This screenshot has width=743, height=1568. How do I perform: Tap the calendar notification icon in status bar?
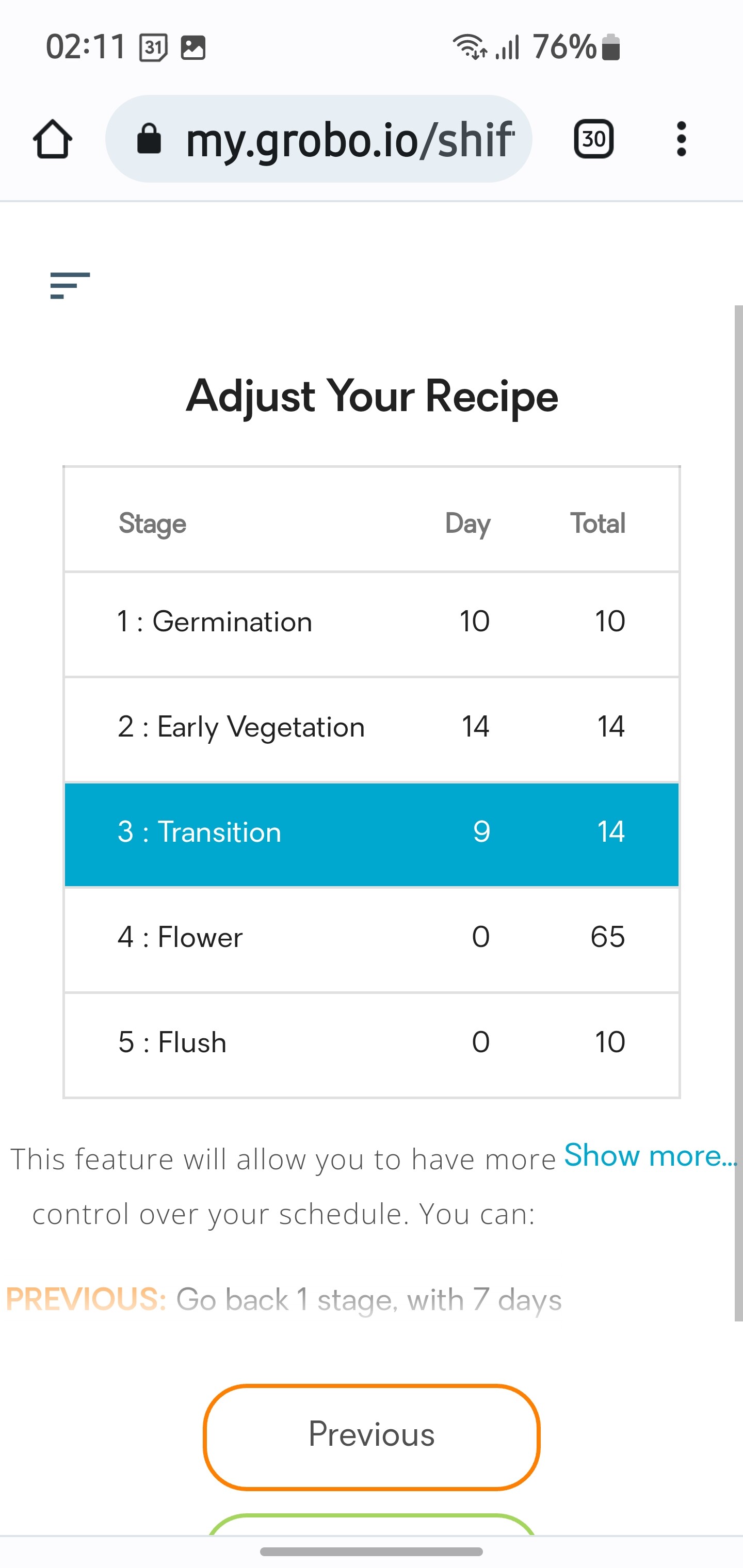pyautogui.click(x=153, y=47)
